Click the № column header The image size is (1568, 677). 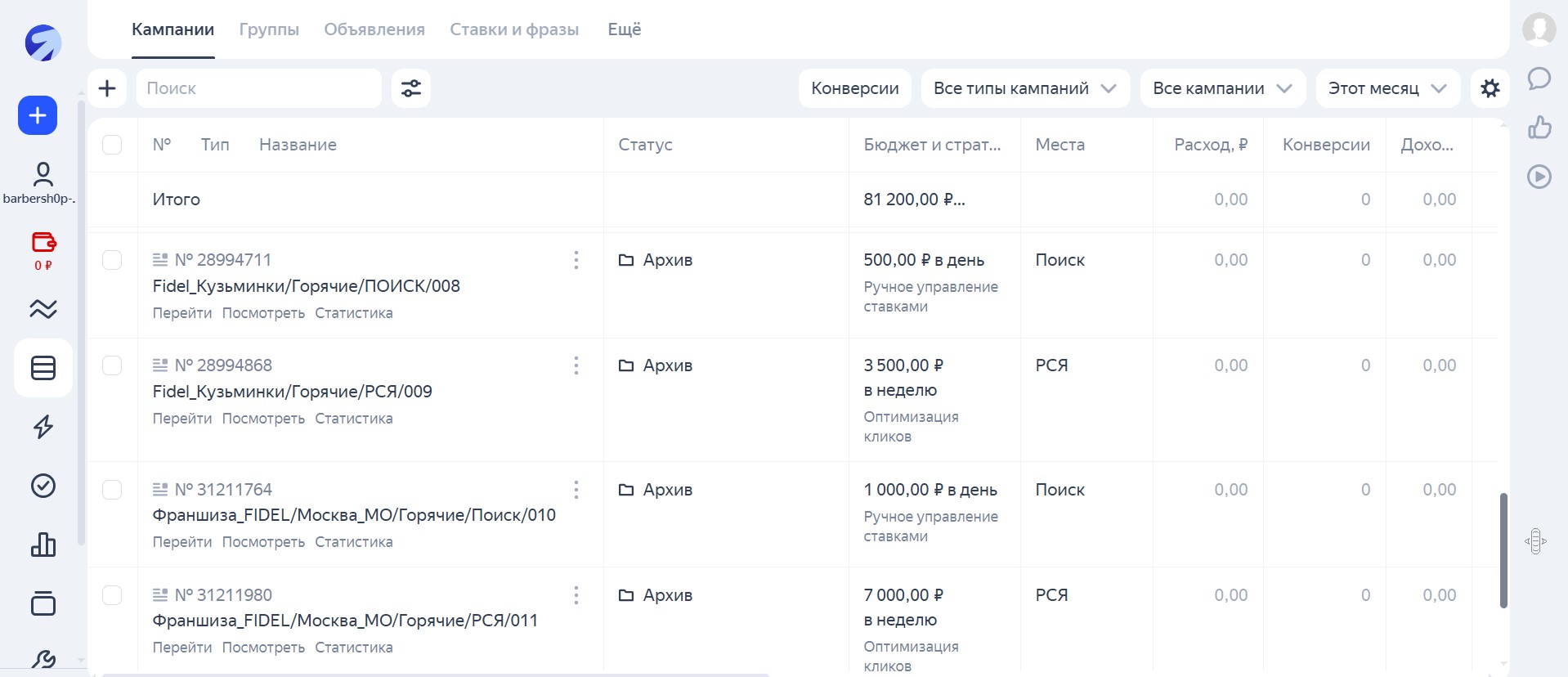click(x=162, y=145)
